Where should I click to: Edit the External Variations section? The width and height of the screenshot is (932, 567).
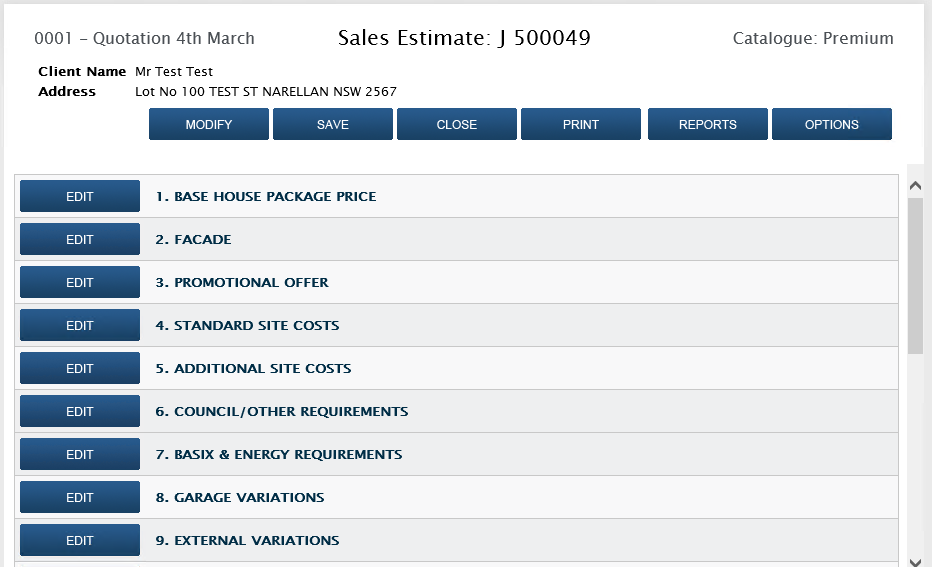point(80,540)
